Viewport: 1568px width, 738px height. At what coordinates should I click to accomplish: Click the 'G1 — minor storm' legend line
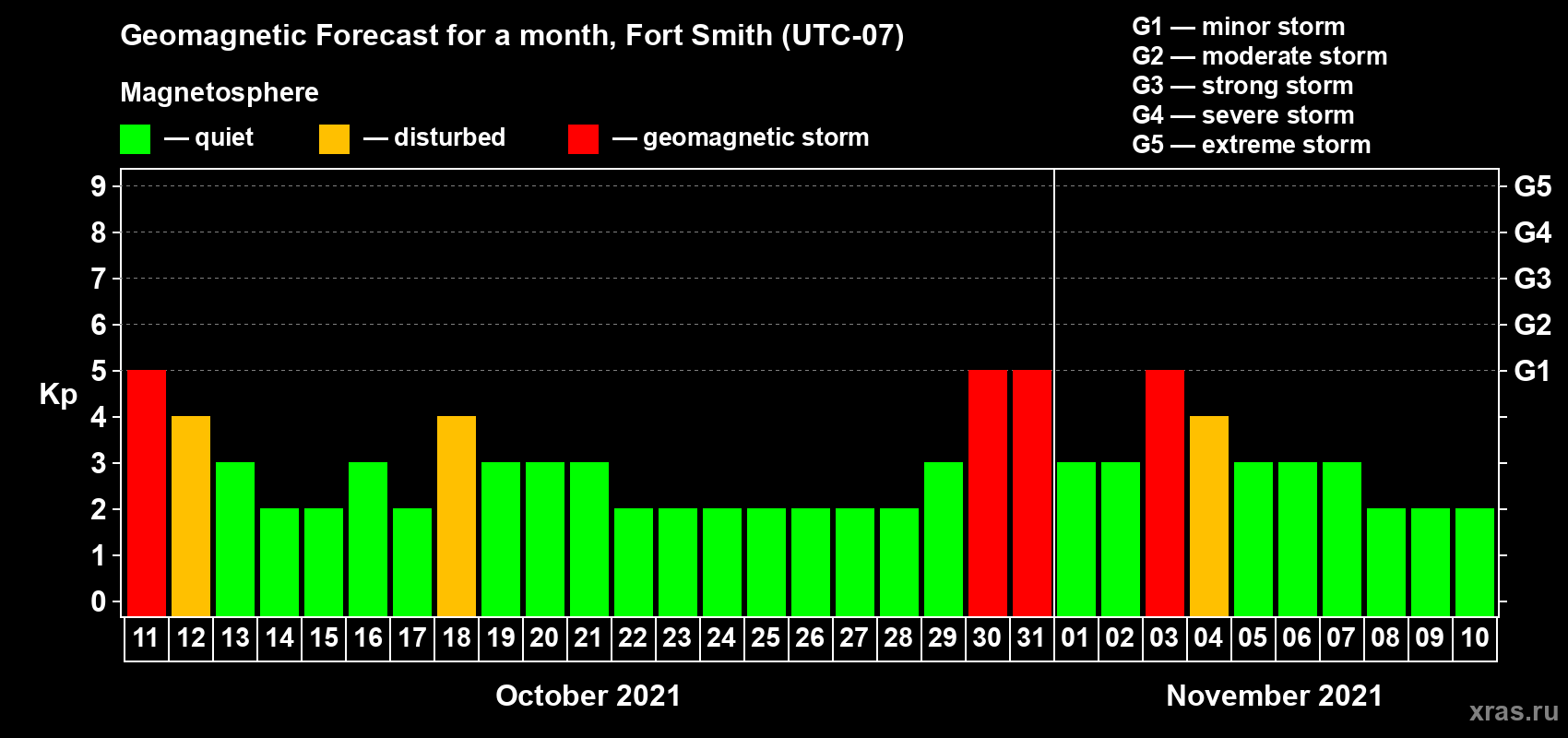click(1239, 27)
